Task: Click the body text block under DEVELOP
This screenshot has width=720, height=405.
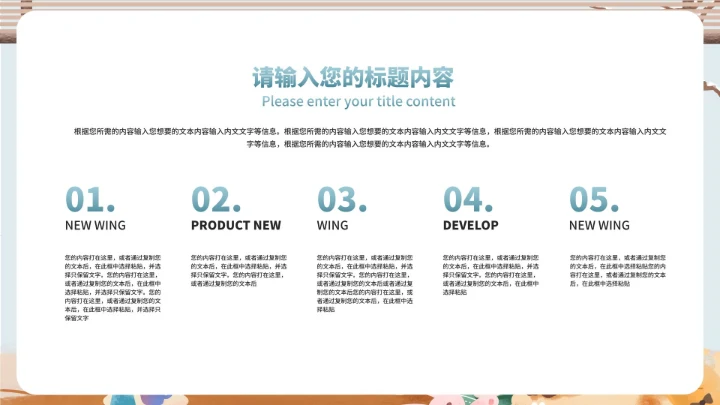Action: click(491, 275)
